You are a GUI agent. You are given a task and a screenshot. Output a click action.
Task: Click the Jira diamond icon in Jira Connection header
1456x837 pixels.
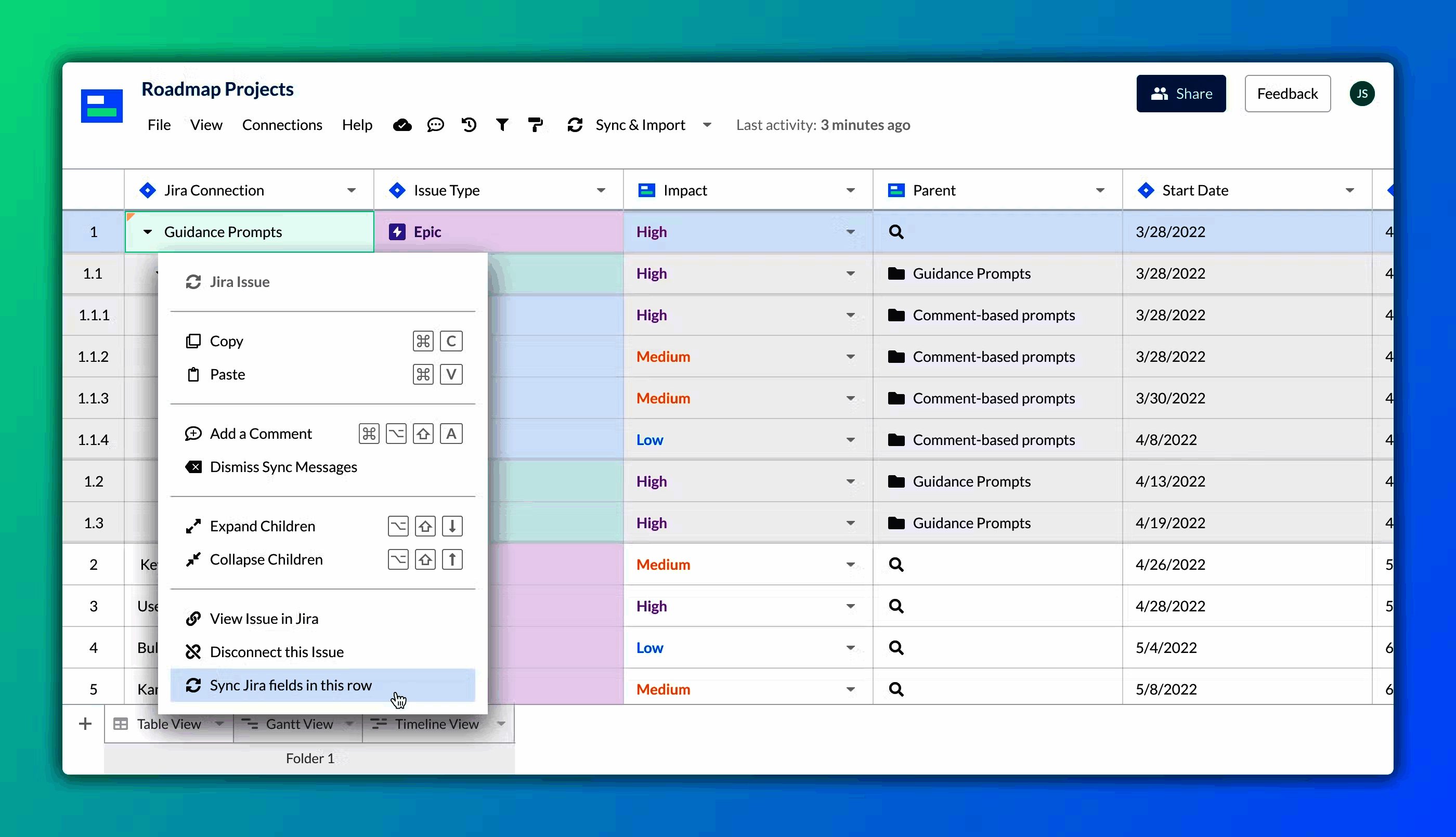[148, 190]
